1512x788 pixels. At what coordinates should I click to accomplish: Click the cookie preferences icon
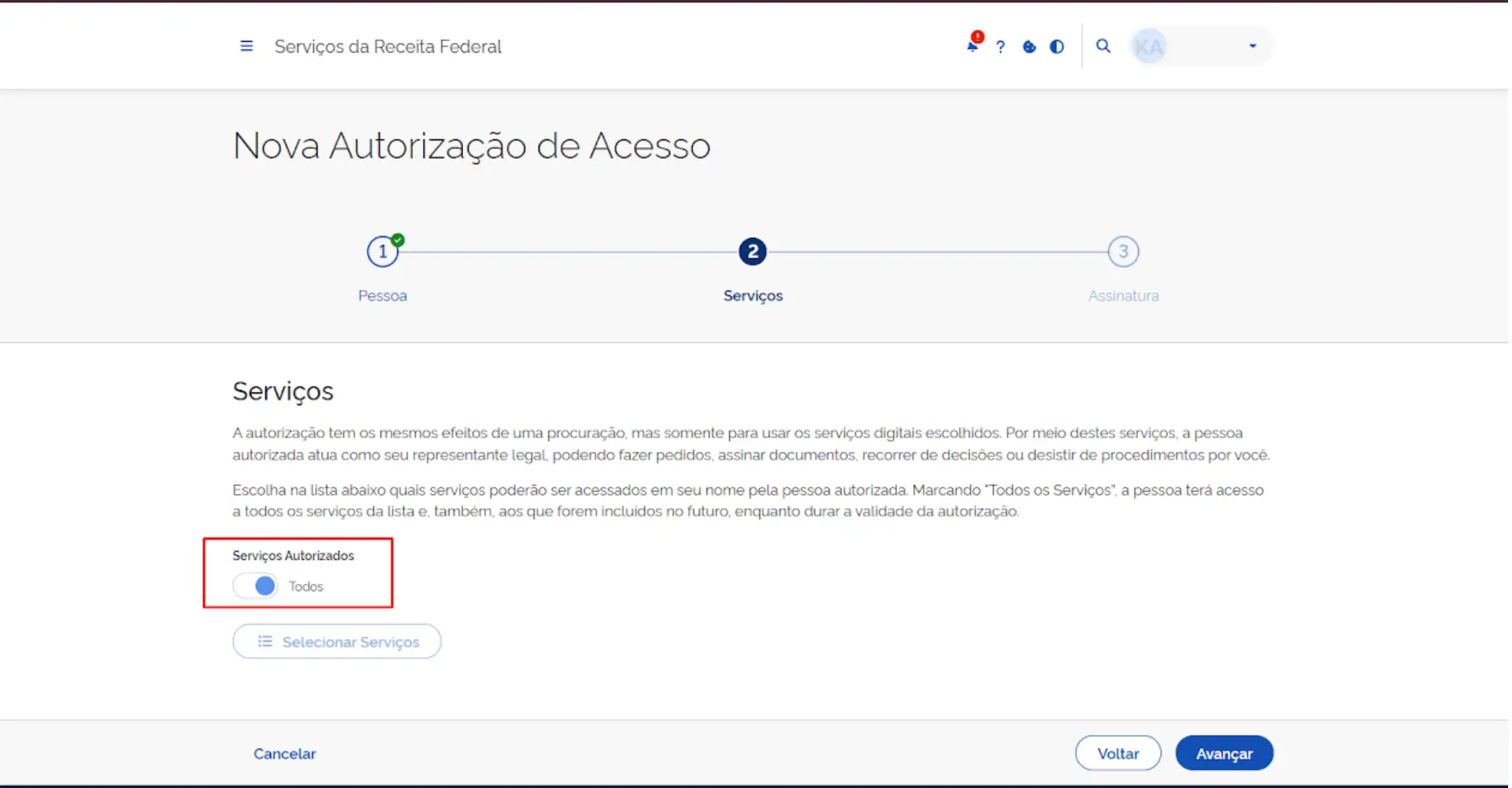(1029, 46)
